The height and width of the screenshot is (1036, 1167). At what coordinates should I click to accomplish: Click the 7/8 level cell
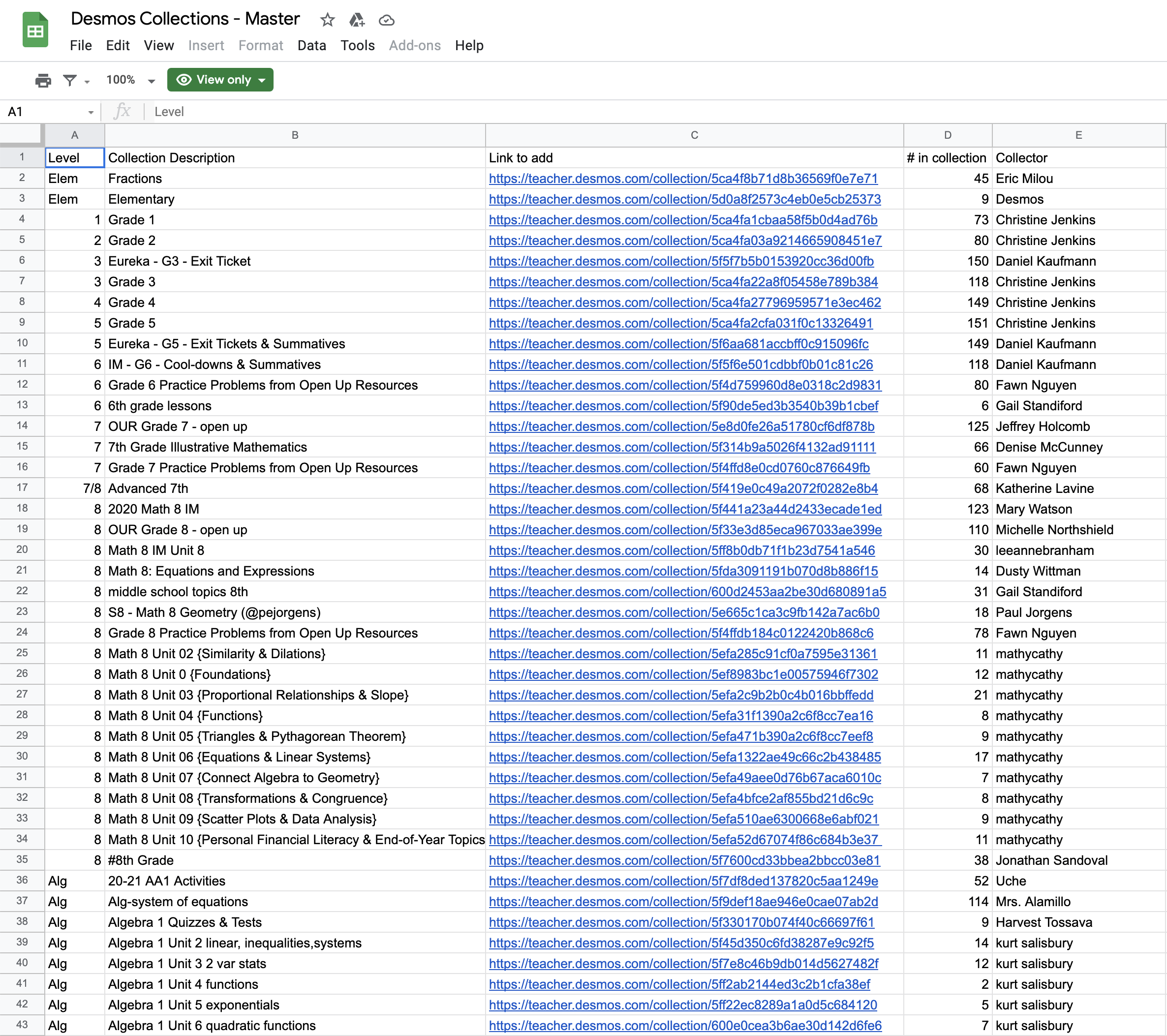[75, 488]
